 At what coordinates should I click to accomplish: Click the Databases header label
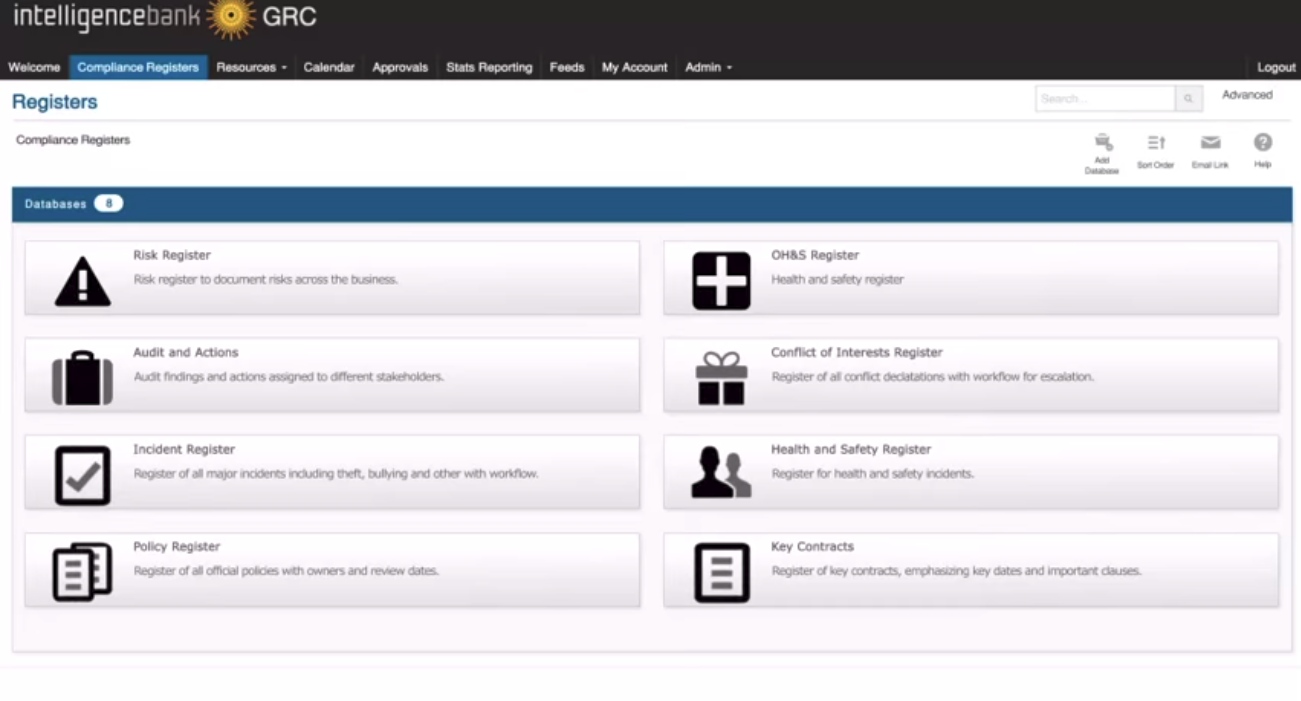[x=56, y=204]
